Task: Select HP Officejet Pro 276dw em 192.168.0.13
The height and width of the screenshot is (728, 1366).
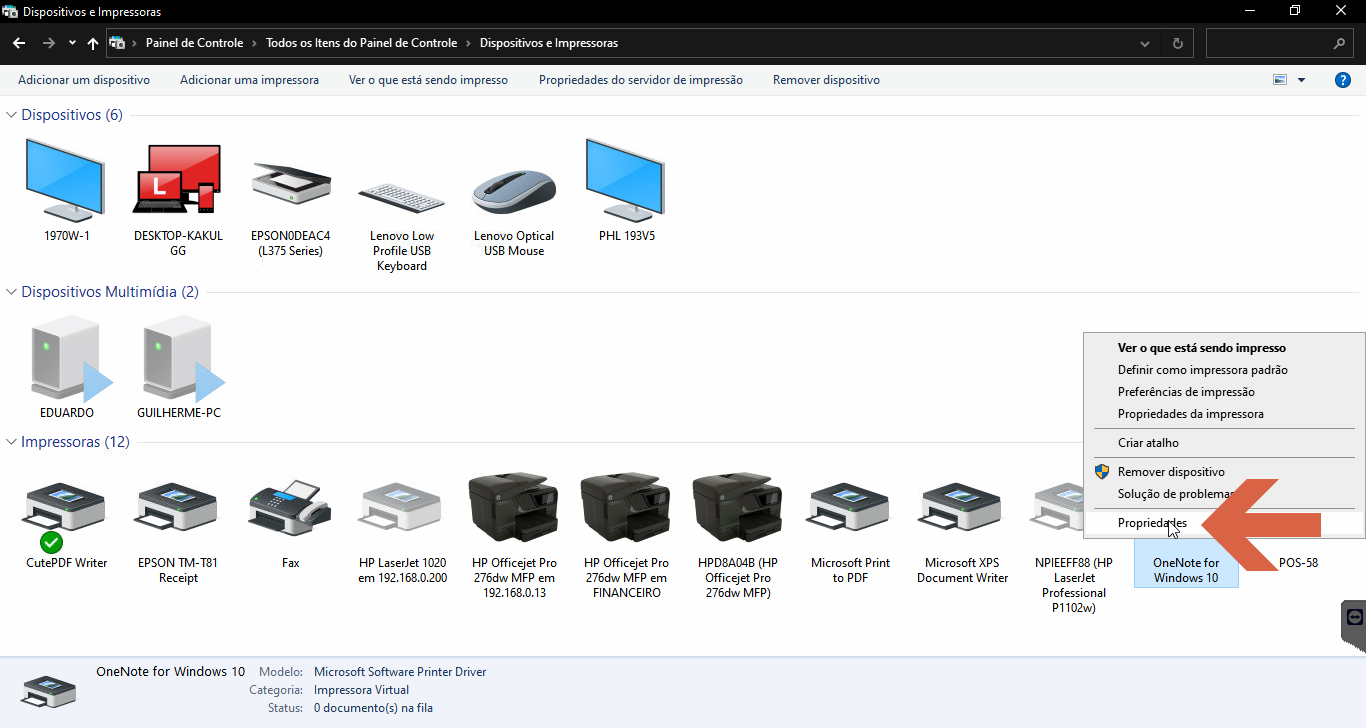Action: coord(514,508)
